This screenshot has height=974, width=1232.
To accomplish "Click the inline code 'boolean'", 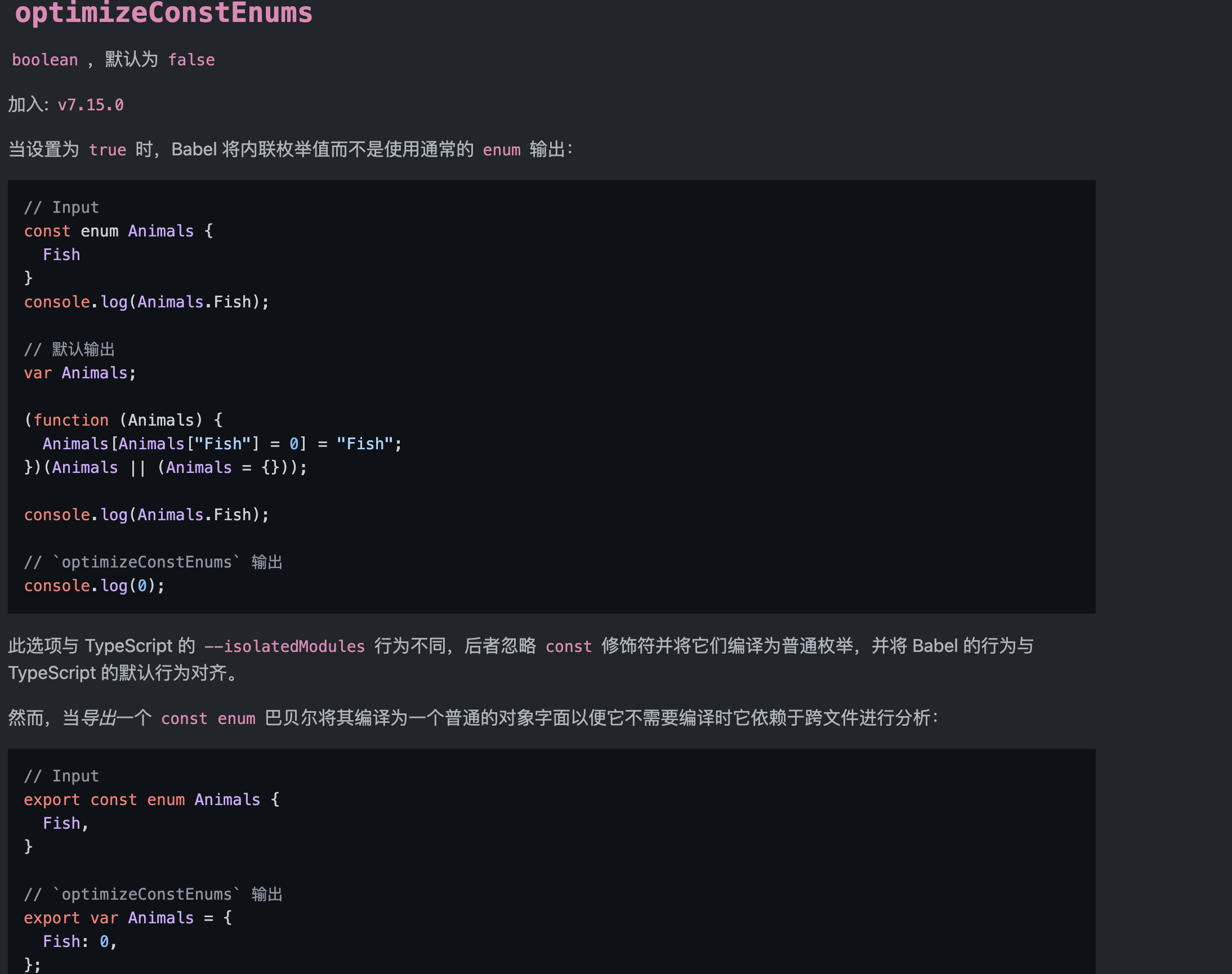I will coord(44,60).
